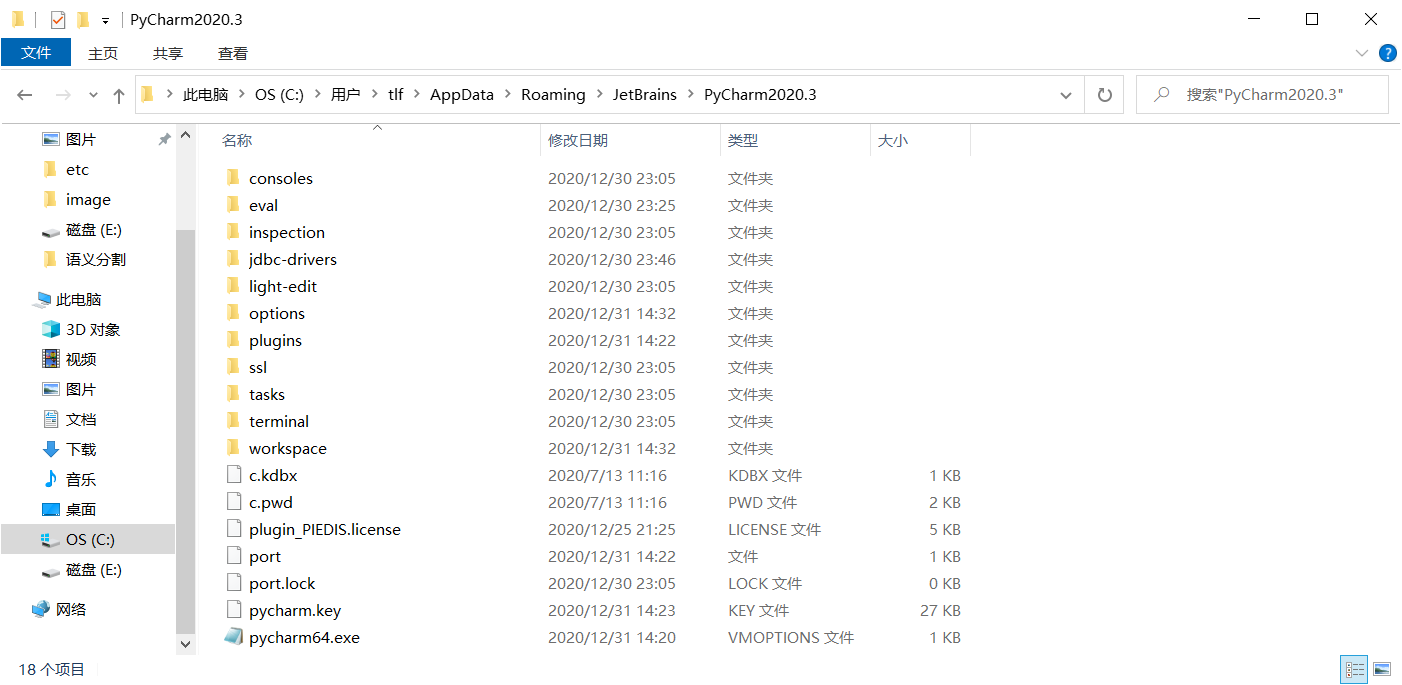This screenshot has width=1402, height=685.
Task: Expand chevron after 此电脑 in breadcrumb
Action: [241, 95]
